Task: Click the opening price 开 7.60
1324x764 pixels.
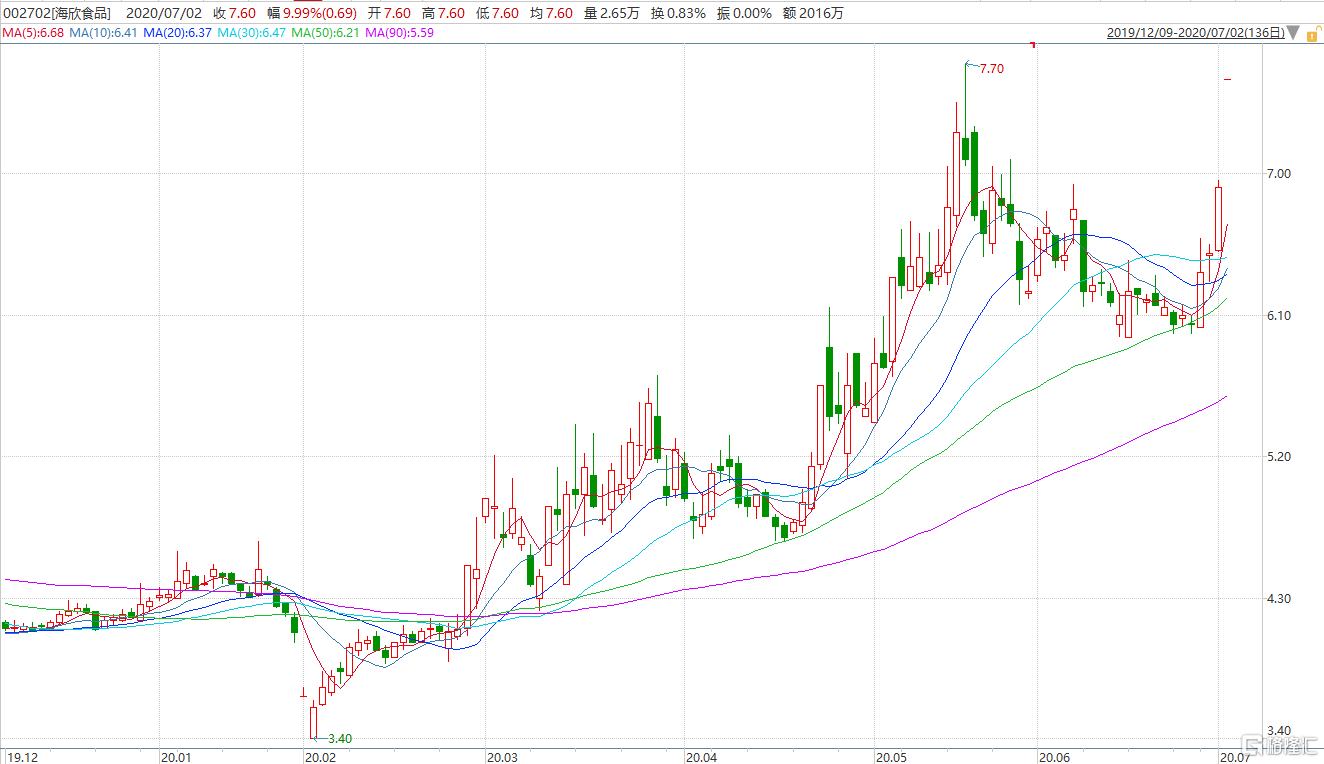Action: coord(391,13)
